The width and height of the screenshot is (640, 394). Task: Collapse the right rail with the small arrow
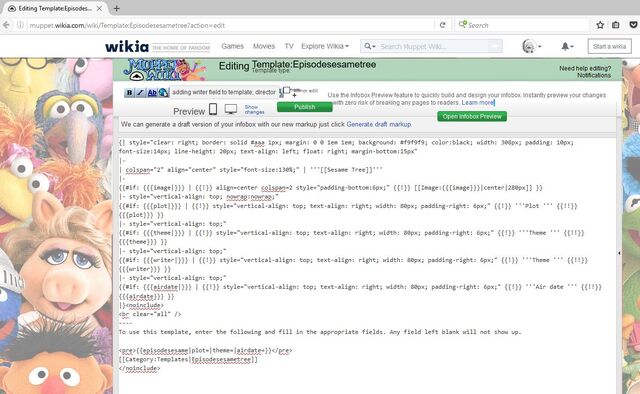(619, 253)
